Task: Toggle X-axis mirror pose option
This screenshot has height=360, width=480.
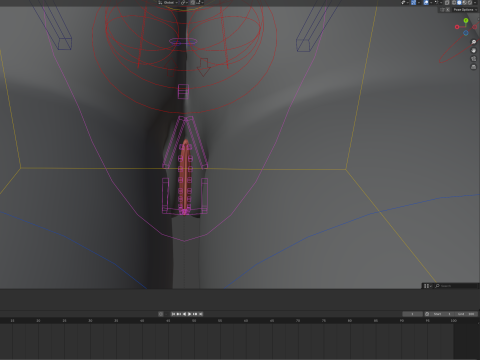Action: point(448,9)
